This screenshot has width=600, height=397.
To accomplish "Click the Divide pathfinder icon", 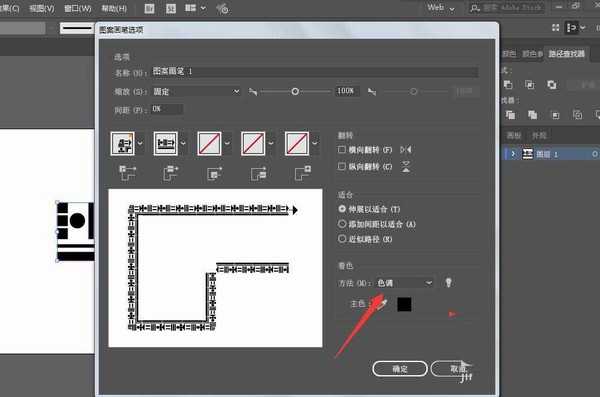I will [510, 114].
